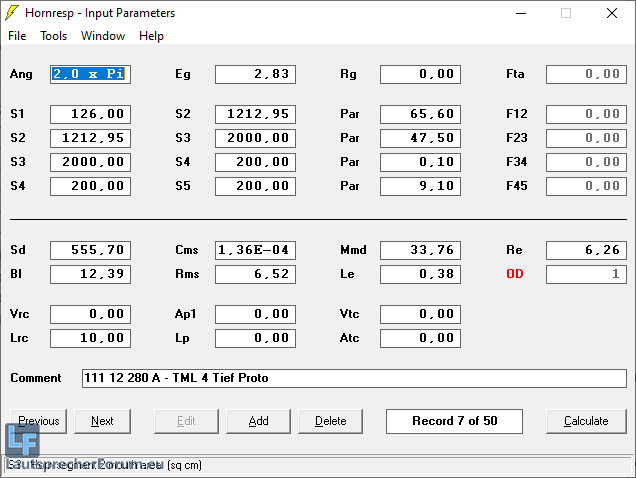Click the Add button
This screenshot has width=636, height=478.
pyautogui.click(x=258, y=421)
